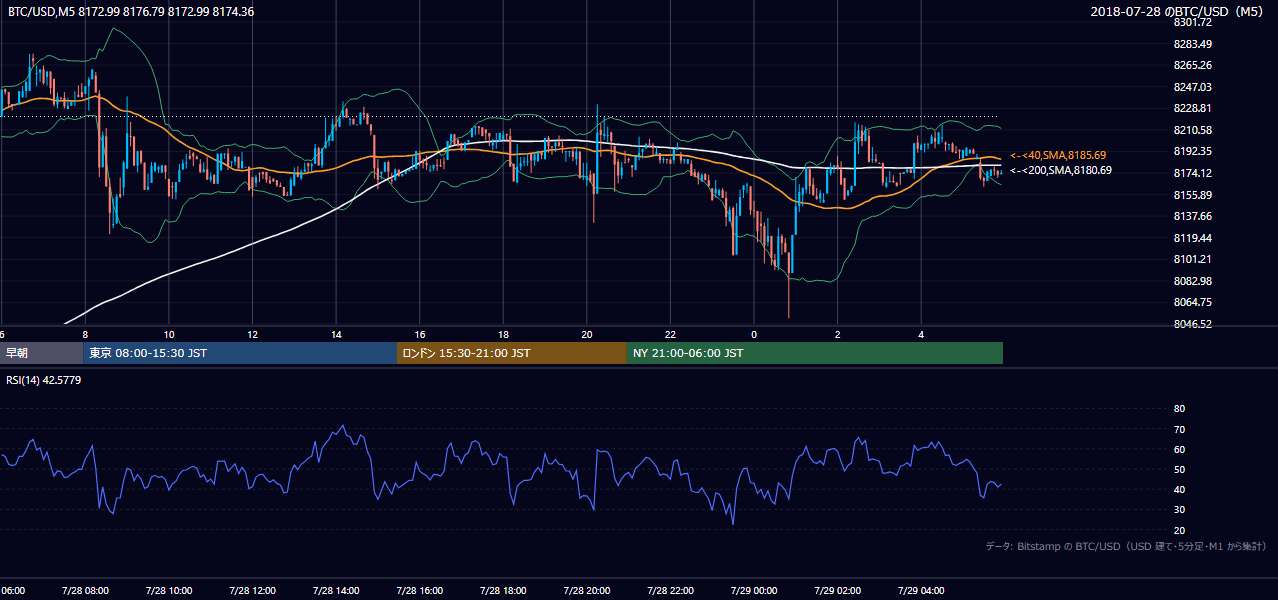The width and height of the screenshot is (1278, 600).
Task: Click price axis label 8155.89
Action: point(1193,195)
